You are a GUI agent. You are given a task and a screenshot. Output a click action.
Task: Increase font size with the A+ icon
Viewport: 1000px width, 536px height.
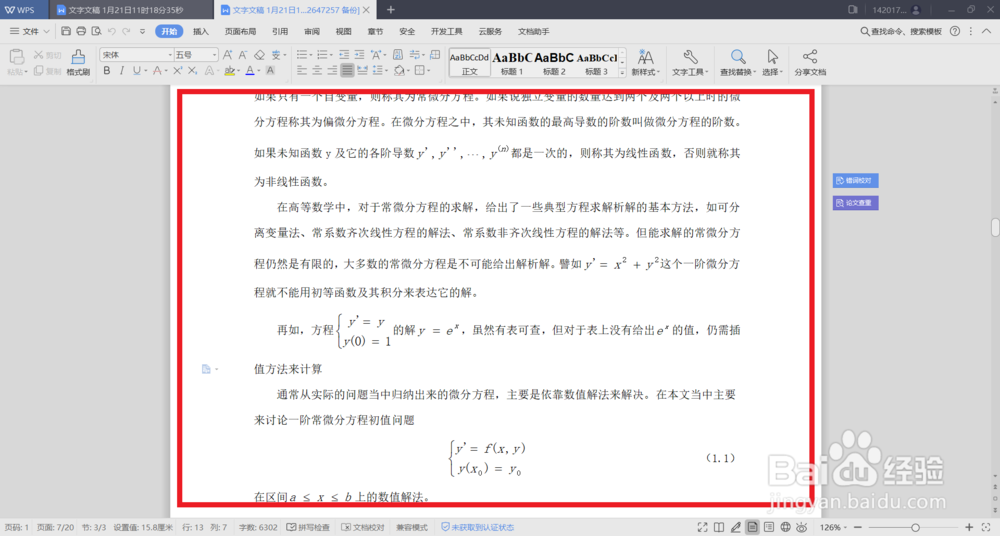227,55
